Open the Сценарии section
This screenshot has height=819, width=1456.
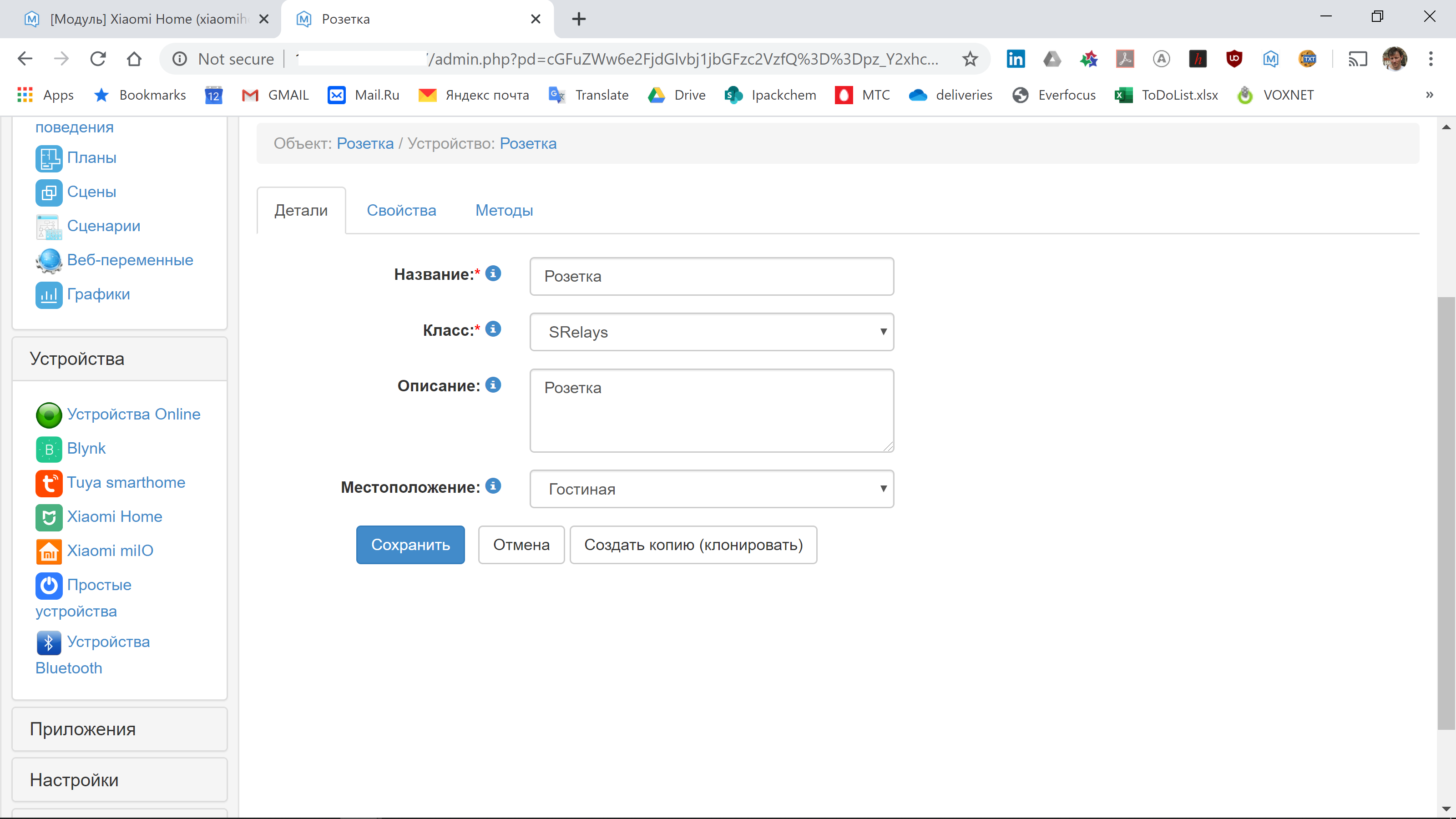click(x=103, y=226)
